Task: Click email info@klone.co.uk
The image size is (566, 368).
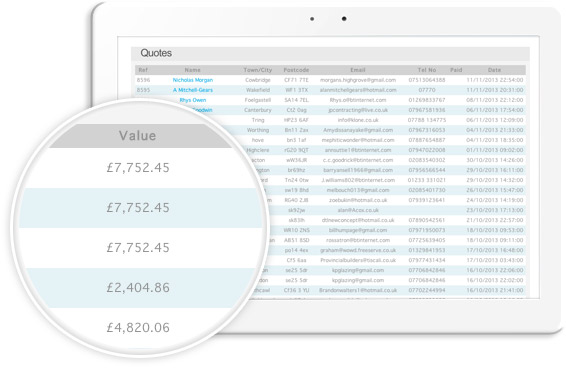Action: (358, 120)
